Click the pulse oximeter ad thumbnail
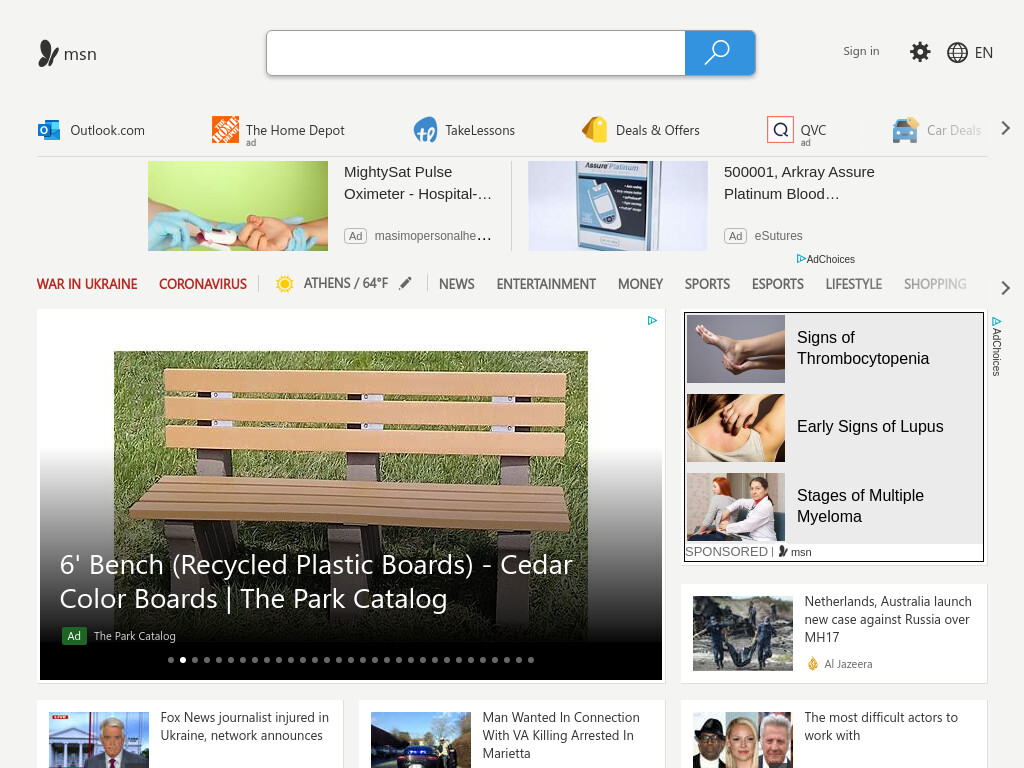 (238, 206)
